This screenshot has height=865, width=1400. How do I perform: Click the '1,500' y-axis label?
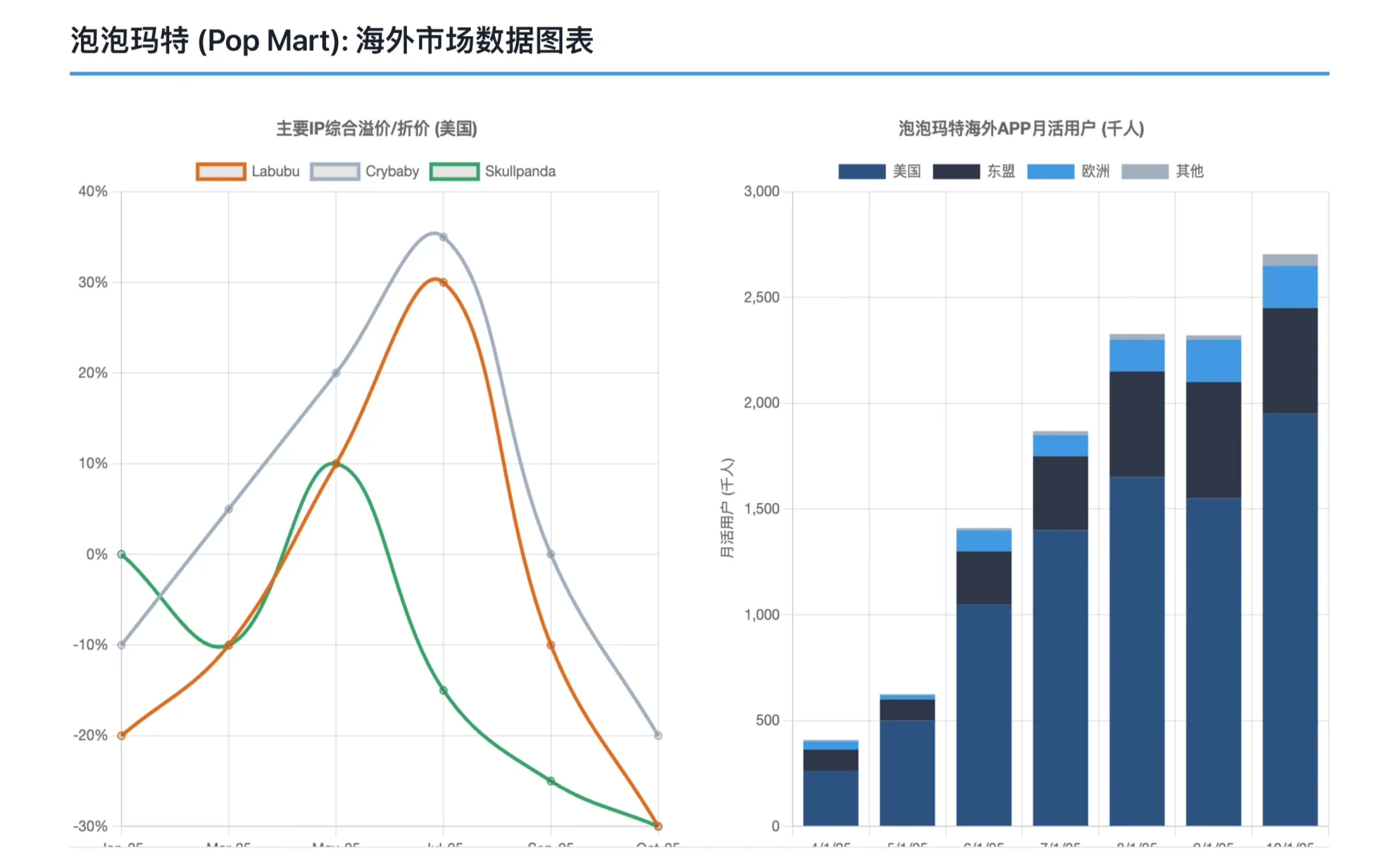762,509
